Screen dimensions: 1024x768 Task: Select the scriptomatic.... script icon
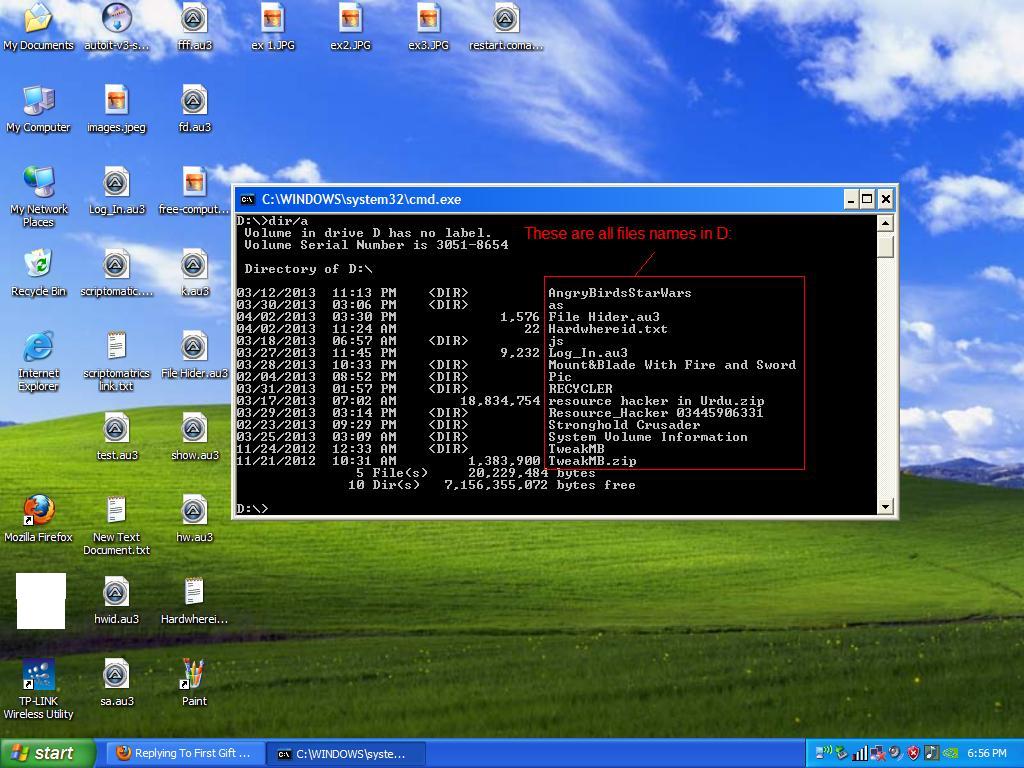click(116, 273)
